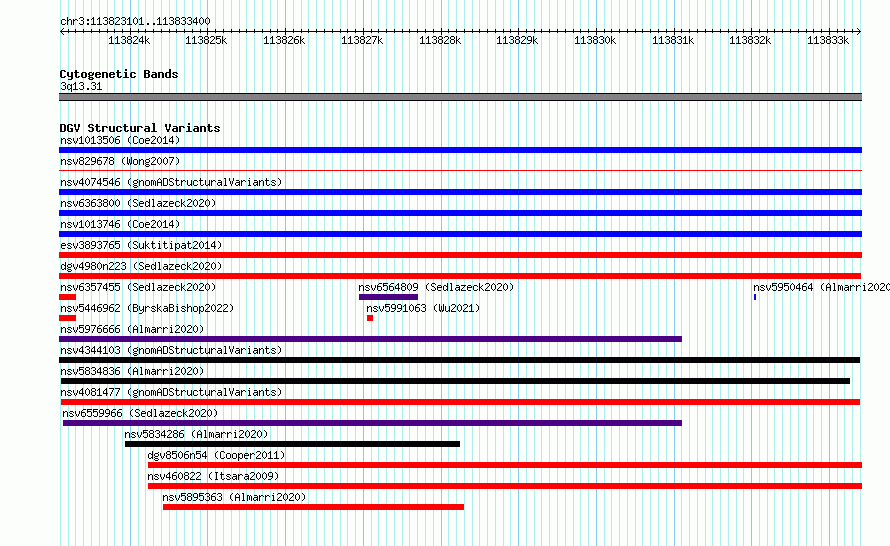The width and height of the screenshot is (890, 546).
Task: Click the nsv4344103 (gnomADStructuralVariants) label
Action: point(171,350)
